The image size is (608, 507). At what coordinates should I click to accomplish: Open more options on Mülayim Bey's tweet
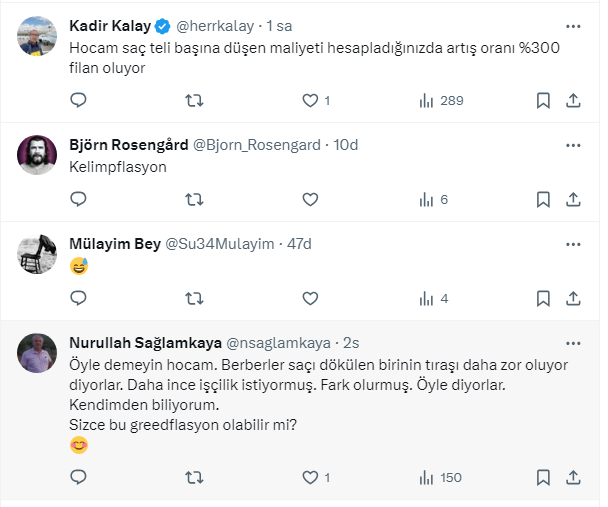(x=573, y=244)
